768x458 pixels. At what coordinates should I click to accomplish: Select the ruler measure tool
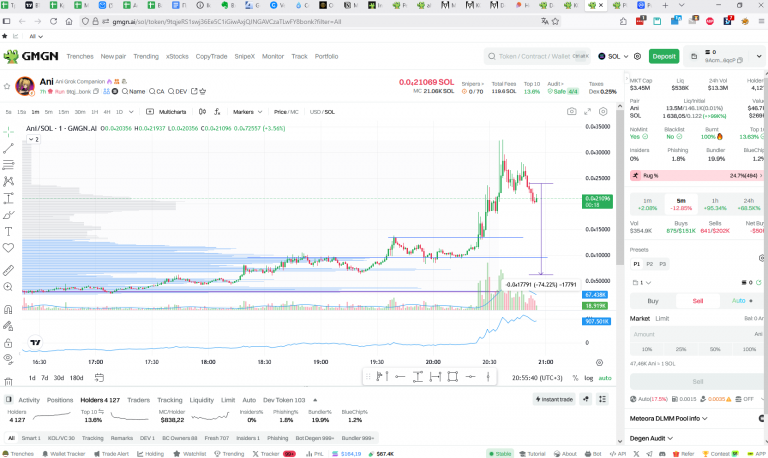click(8, 270)
